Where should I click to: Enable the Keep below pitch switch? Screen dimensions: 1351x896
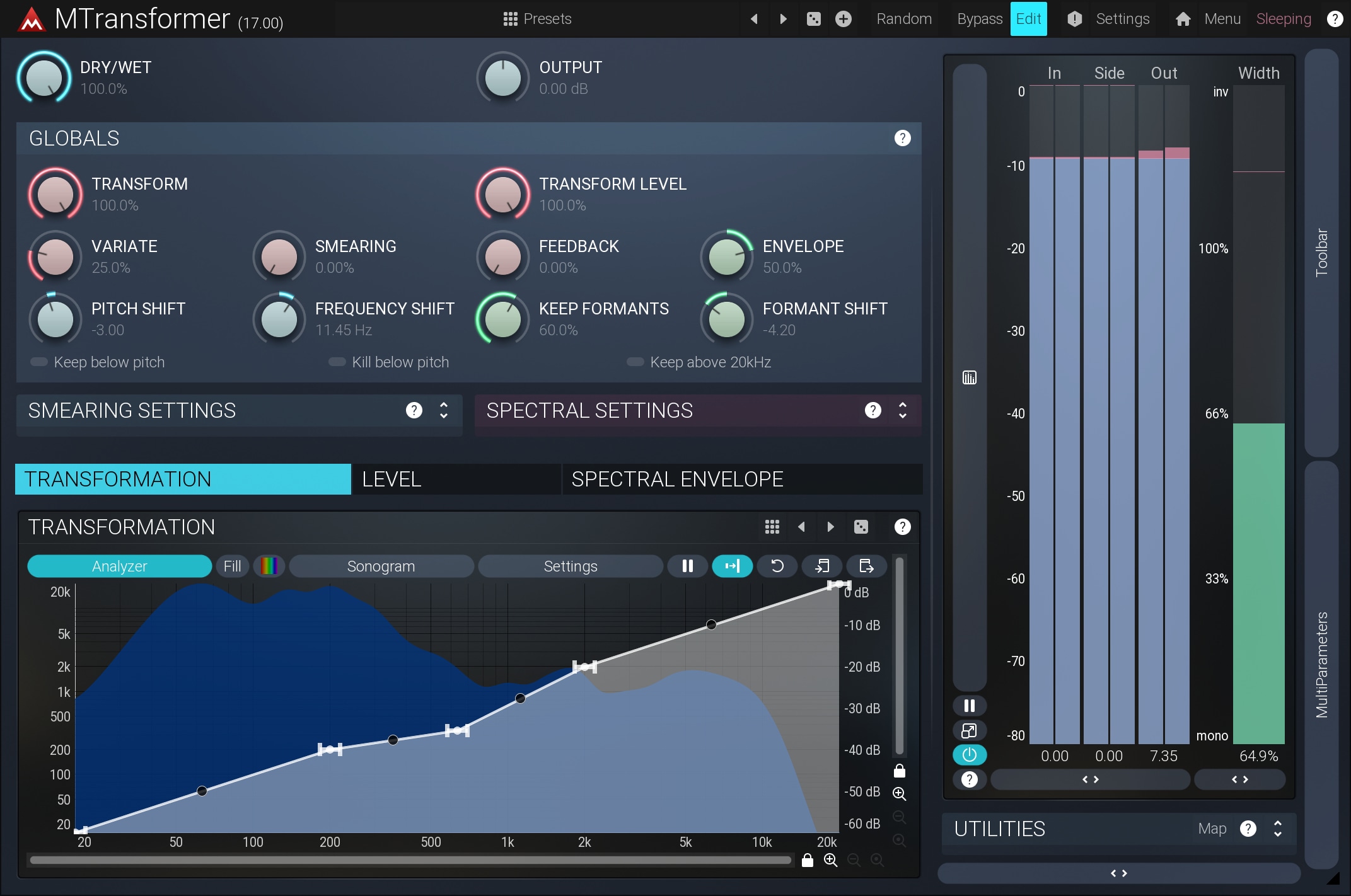pos(39,362)
